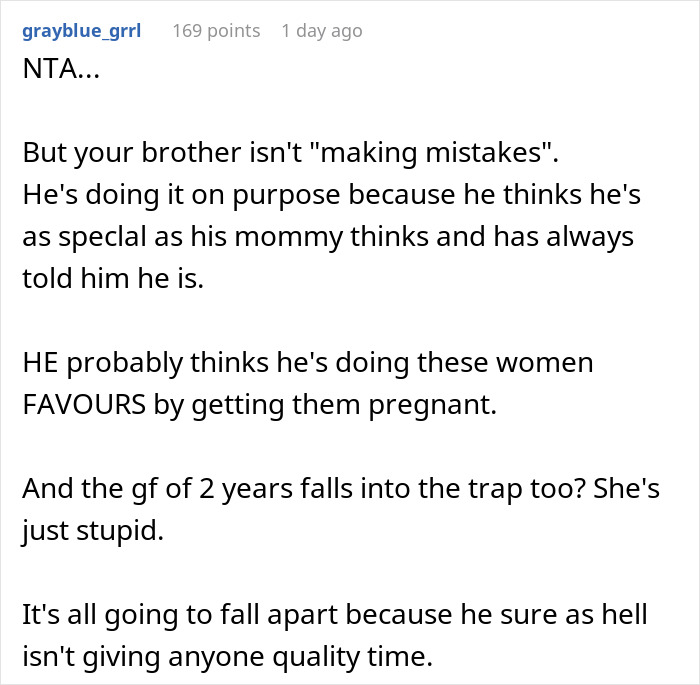This screenshot has width=700, height=685.
Task: Open the '1 day ago' timestamp permalink
Action: (x=322, y=31)
